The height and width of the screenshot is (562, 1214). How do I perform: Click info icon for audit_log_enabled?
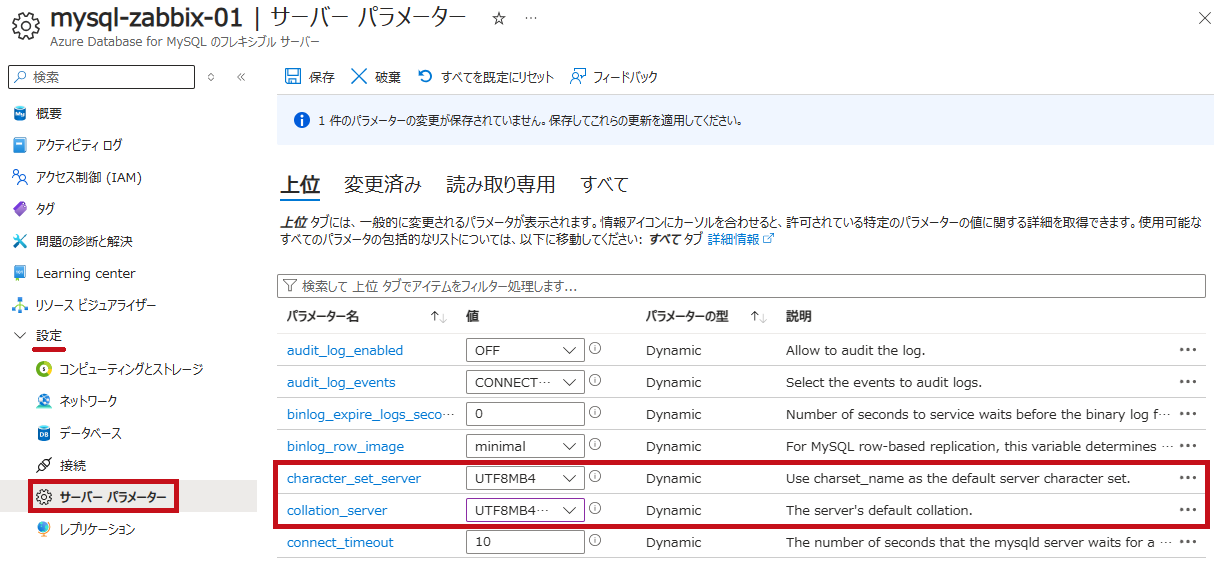pyautogui.click(x=595, y=348)
